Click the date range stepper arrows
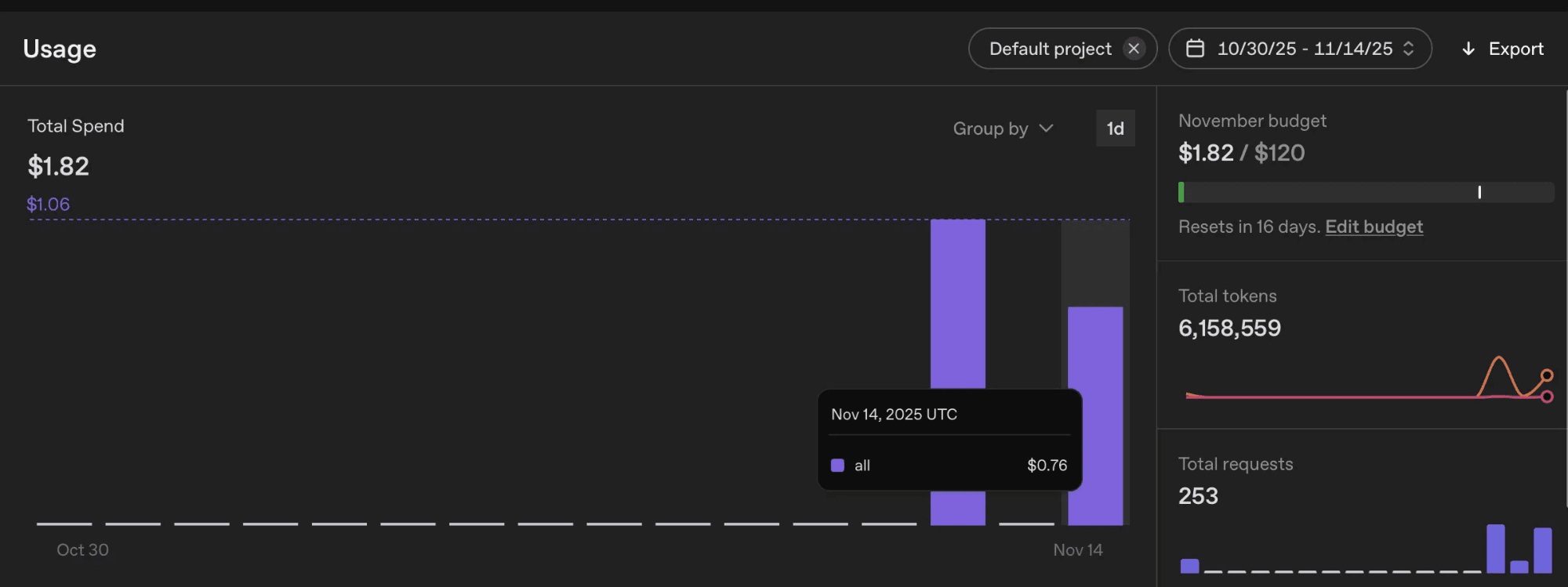Image resolution: width=1568 pixels, height=587 pixels. [x=1409, y=49]
